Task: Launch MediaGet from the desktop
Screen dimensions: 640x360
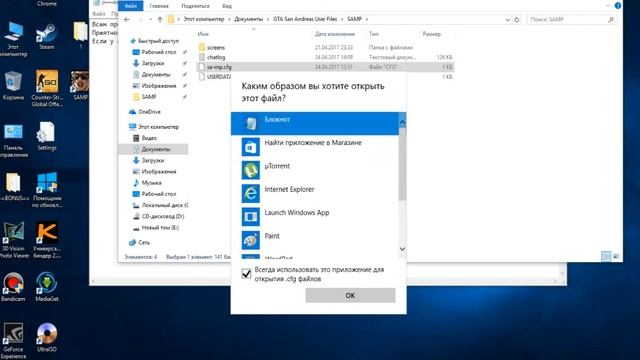Action: (x=47, y=287)
